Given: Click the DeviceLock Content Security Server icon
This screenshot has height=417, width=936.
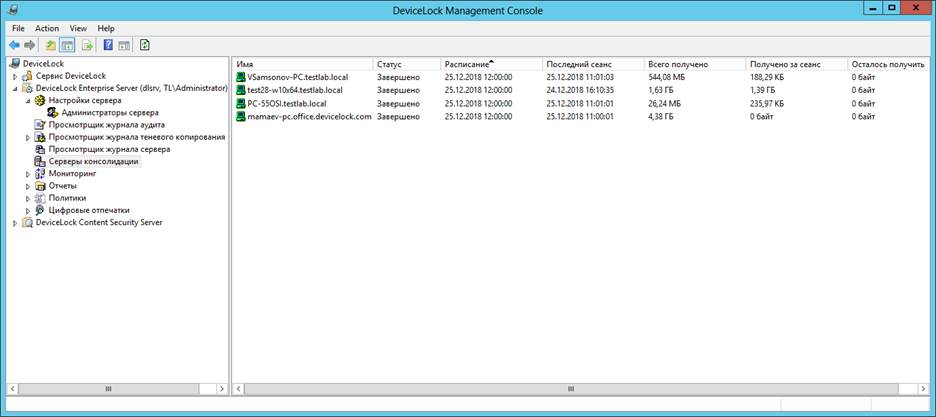Looking at the screenshot, I should click(x=27, y=222).
